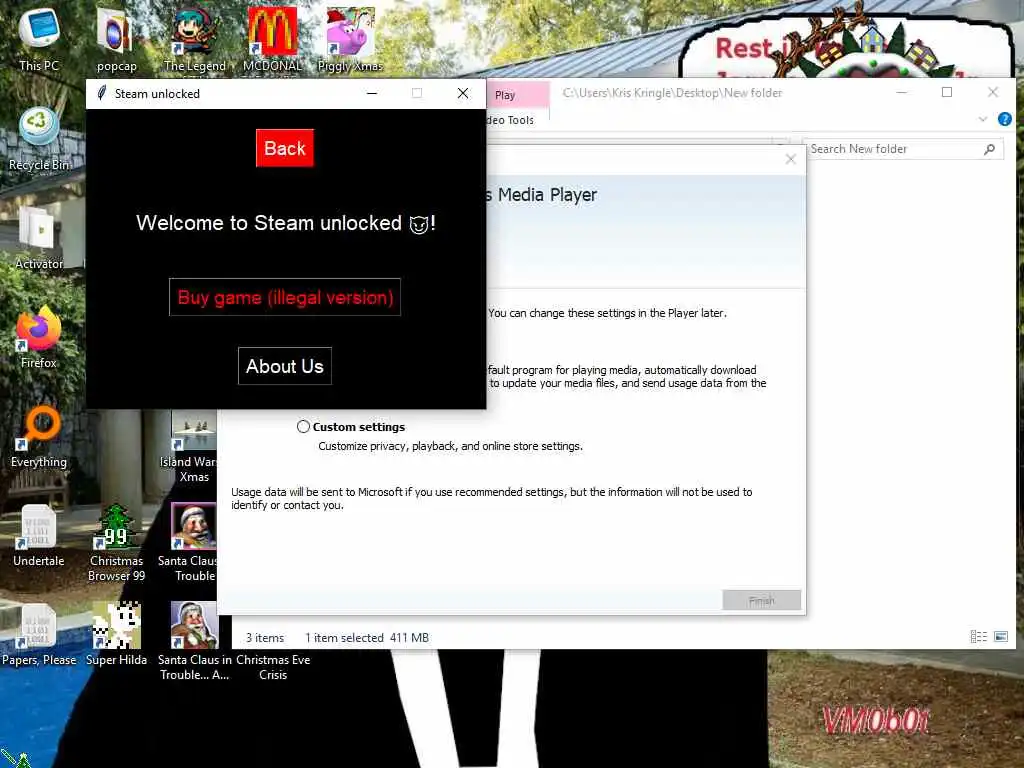
Task: Launch the Undertale shortcut
Action: [39, 536]
